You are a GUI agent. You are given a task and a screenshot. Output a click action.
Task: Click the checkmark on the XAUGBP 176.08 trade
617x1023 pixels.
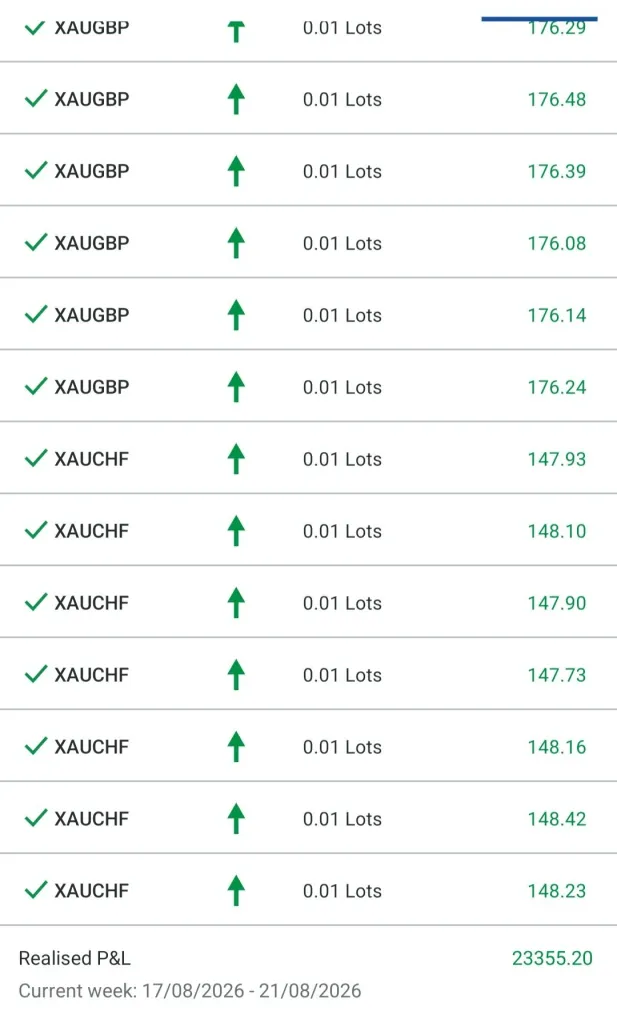(x=36, y=242)
